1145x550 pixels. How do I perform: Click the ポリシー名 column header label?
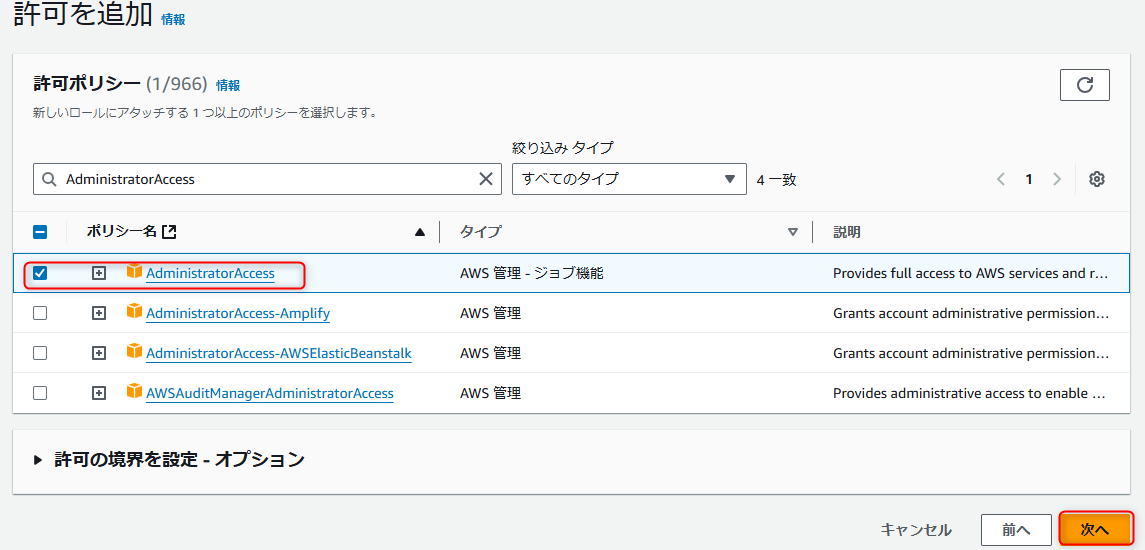pyautogui.click(x=122, y=232)
